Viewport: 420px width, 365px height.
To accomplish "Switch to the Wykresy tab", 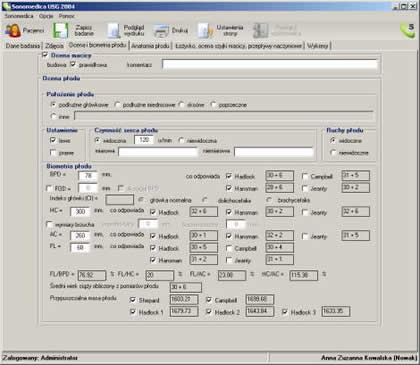I will (318, 46).
